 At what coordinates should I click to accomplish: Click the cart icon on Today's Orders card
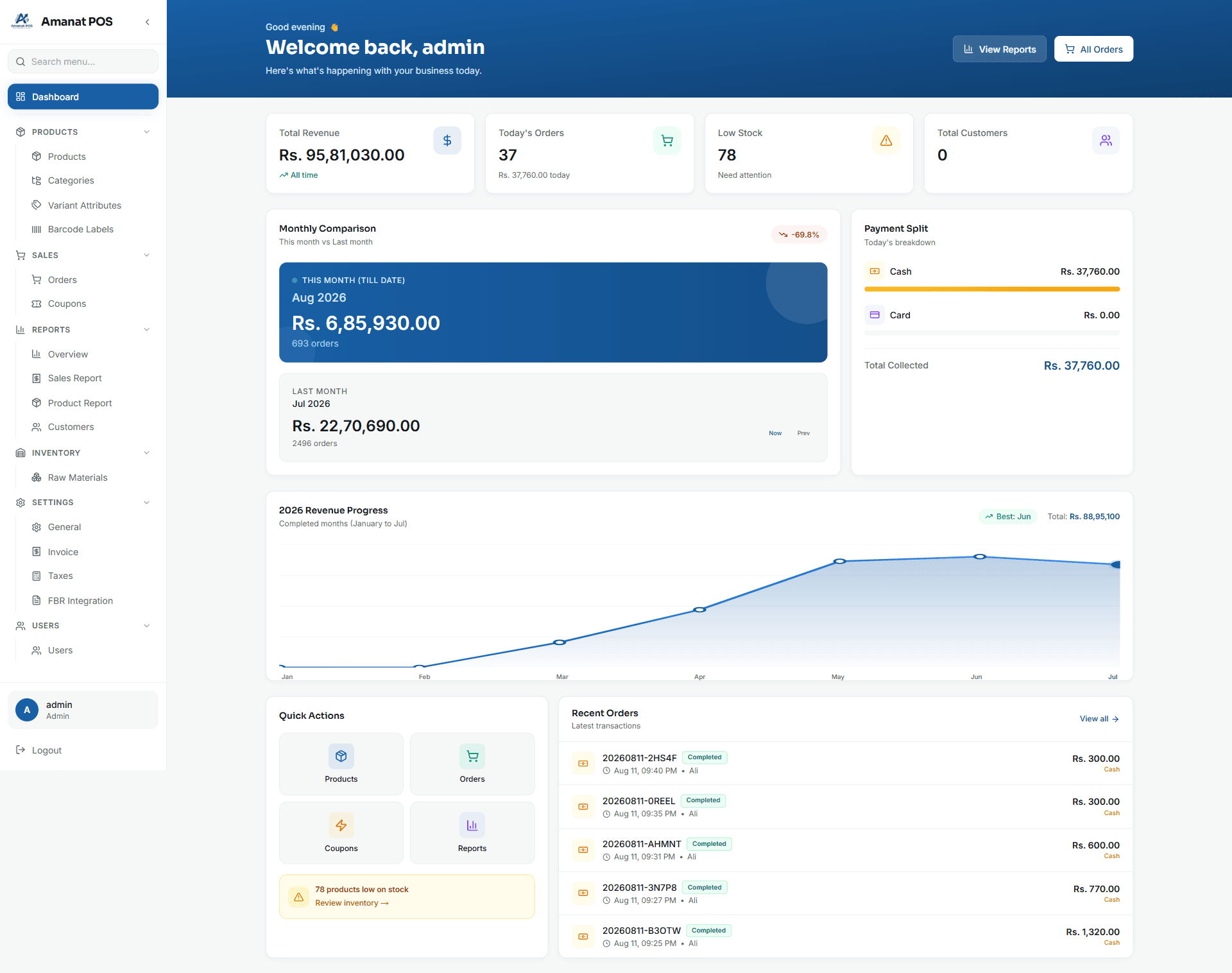pos(667,141)
